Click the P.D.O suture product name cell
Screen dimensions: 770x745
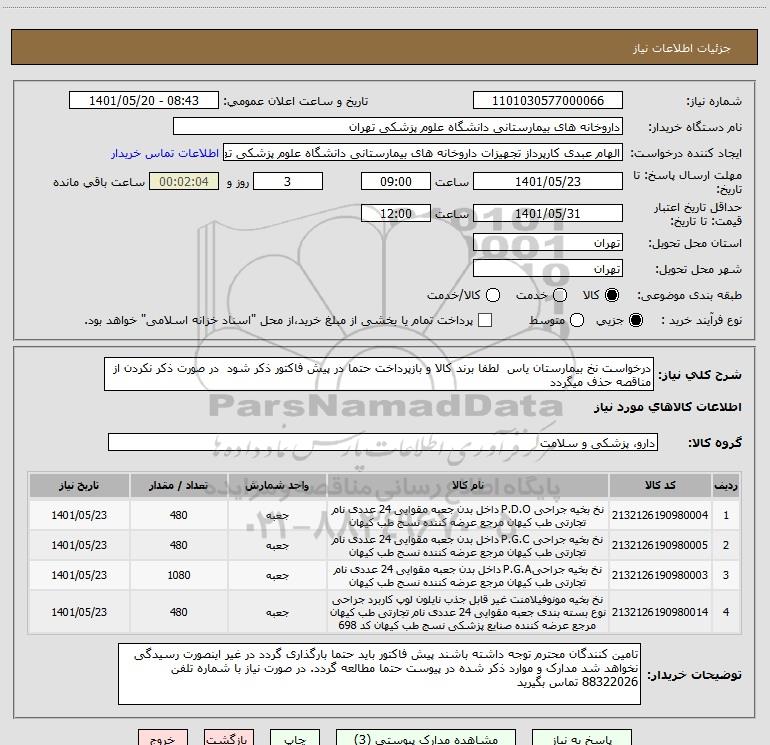468,516
